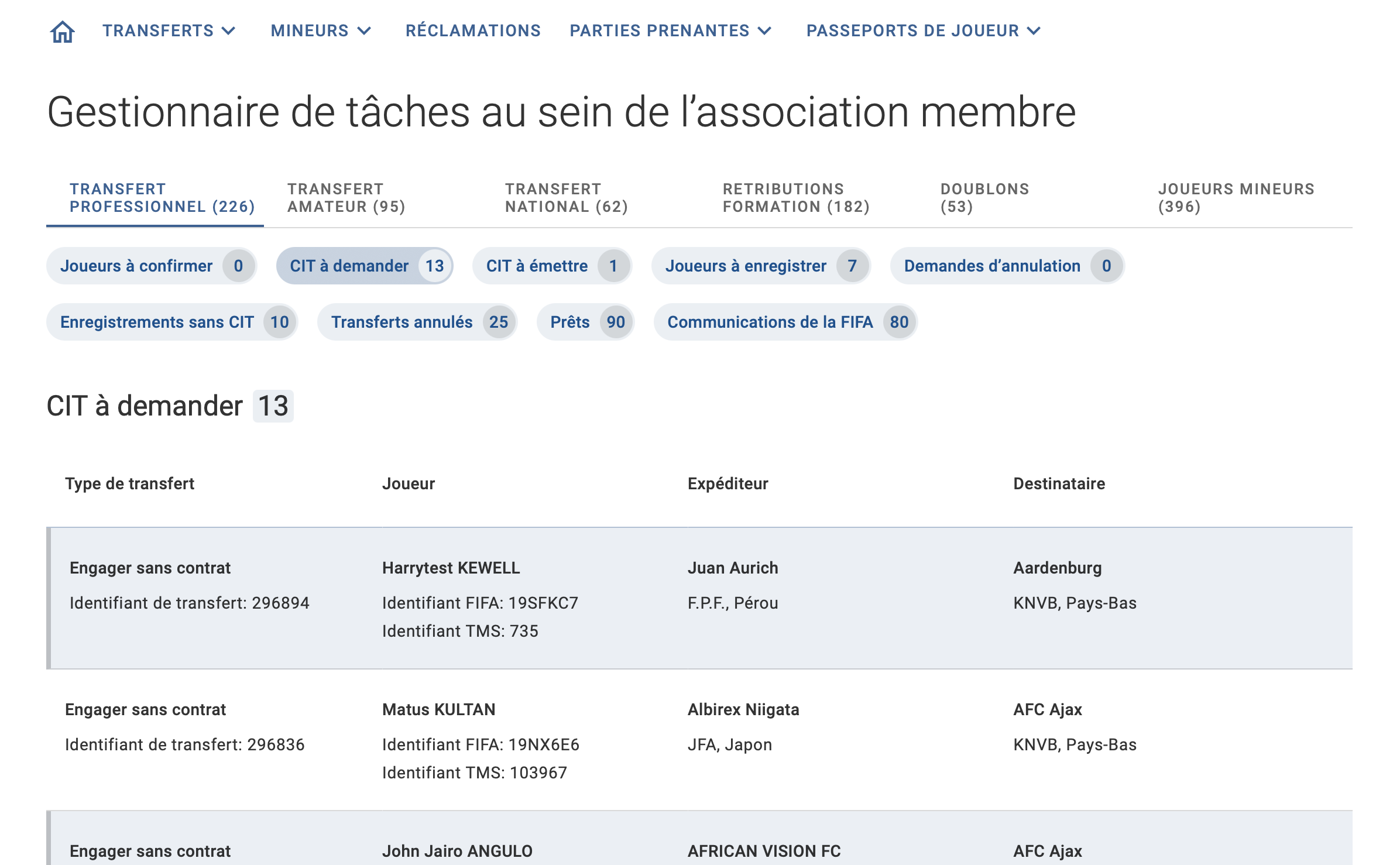
Task: Click the Type de transfert column header
Action: coord(129,483)
